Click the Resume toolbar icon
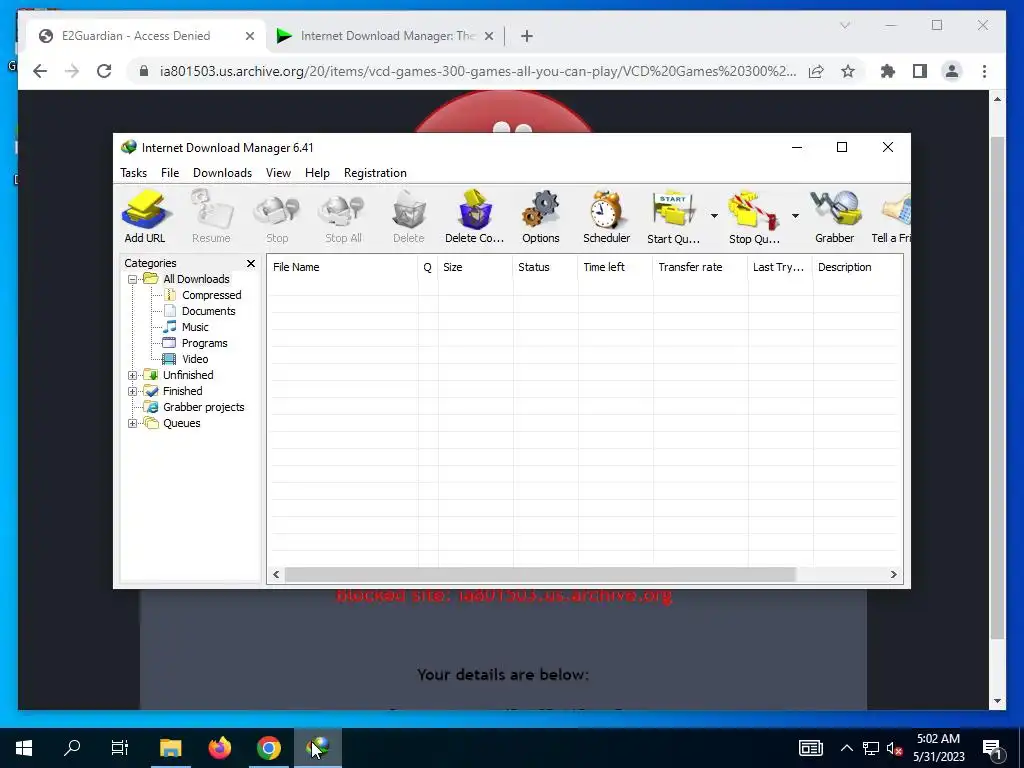Viewport: 1024px width, 768px height. click(x=211, y=217)
